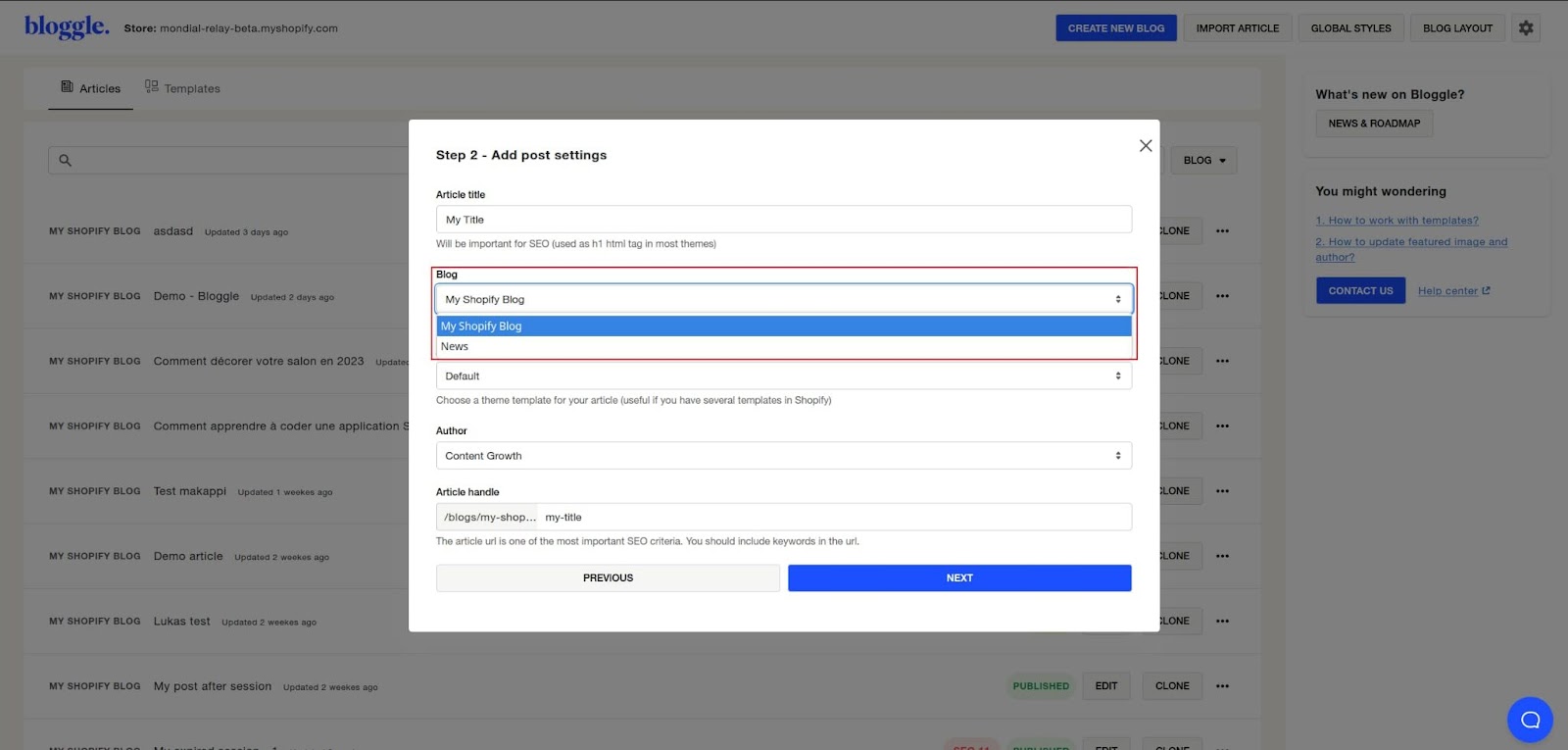Click the CONTACT US button
This screenshot has width=1568, height=750.
(x=1360, y=291)
